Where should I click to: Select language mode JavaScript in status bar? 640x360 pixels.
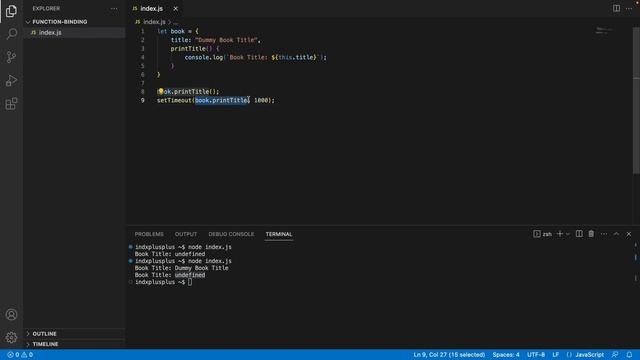589,355
